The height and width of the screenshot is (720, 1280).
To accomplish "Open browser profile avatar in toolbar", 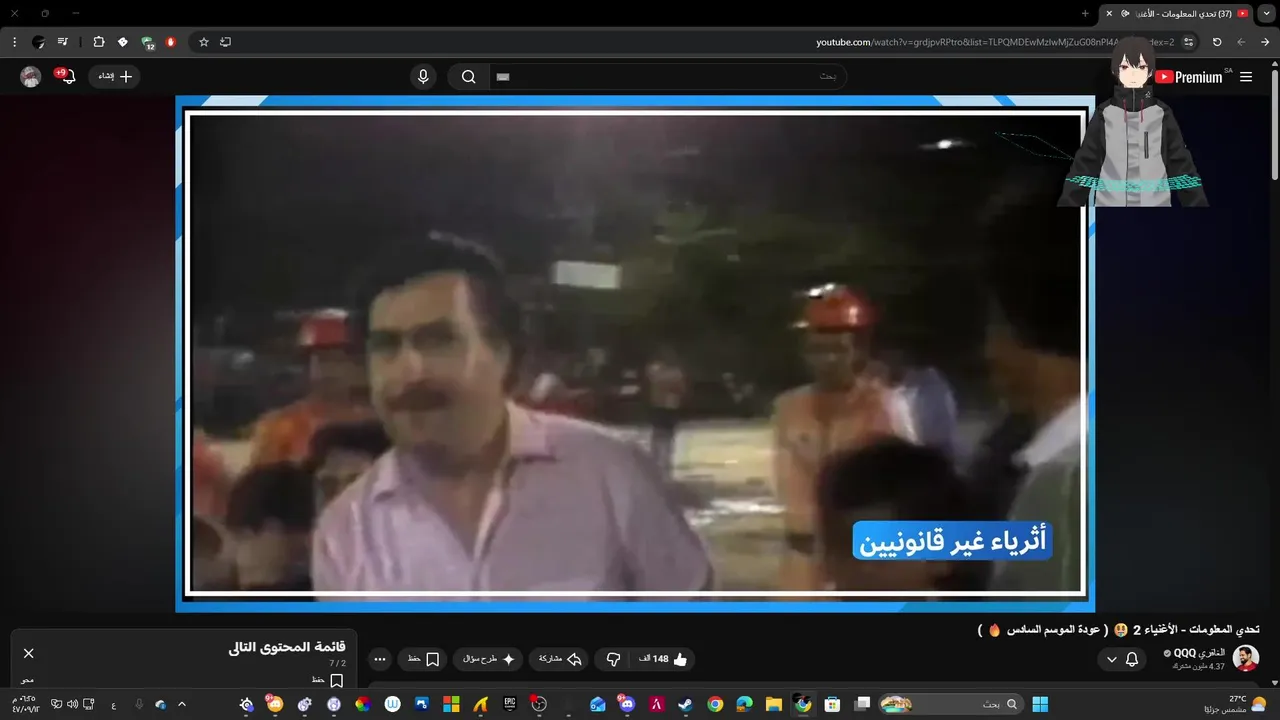I will (39, 42).
